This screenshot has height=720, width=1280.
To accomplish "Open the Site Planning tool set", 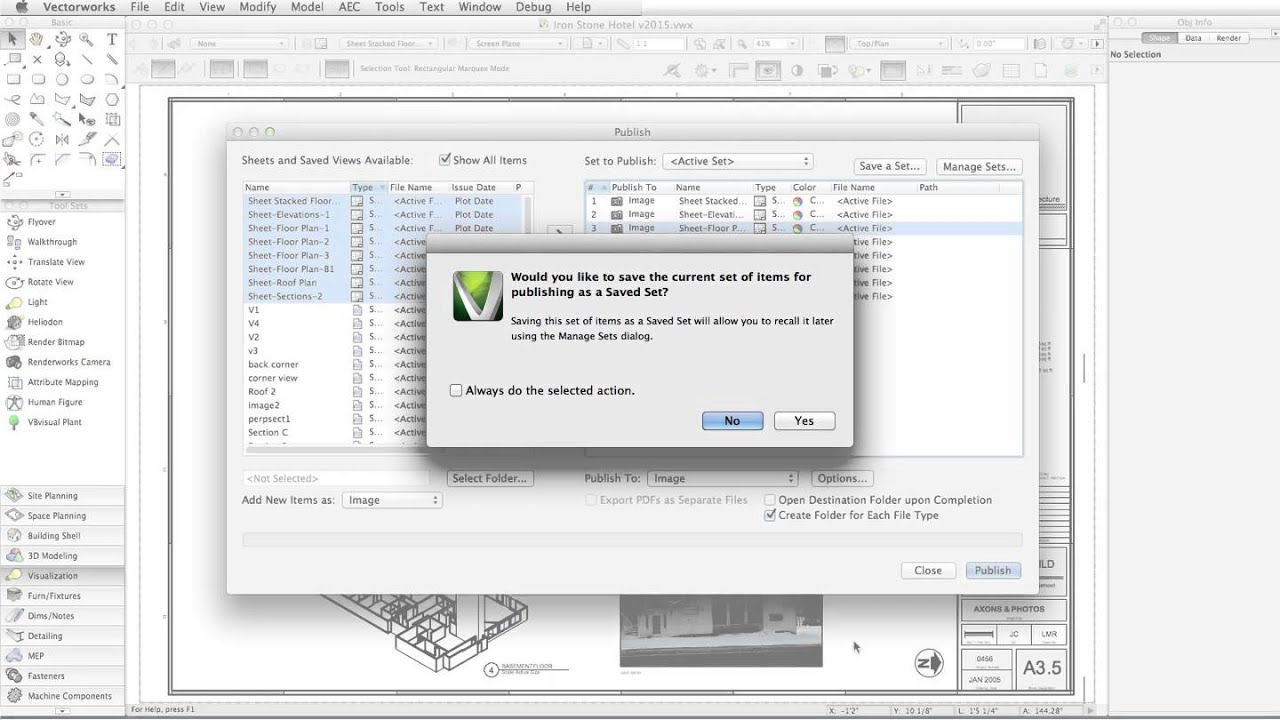I will pos(63,496).
